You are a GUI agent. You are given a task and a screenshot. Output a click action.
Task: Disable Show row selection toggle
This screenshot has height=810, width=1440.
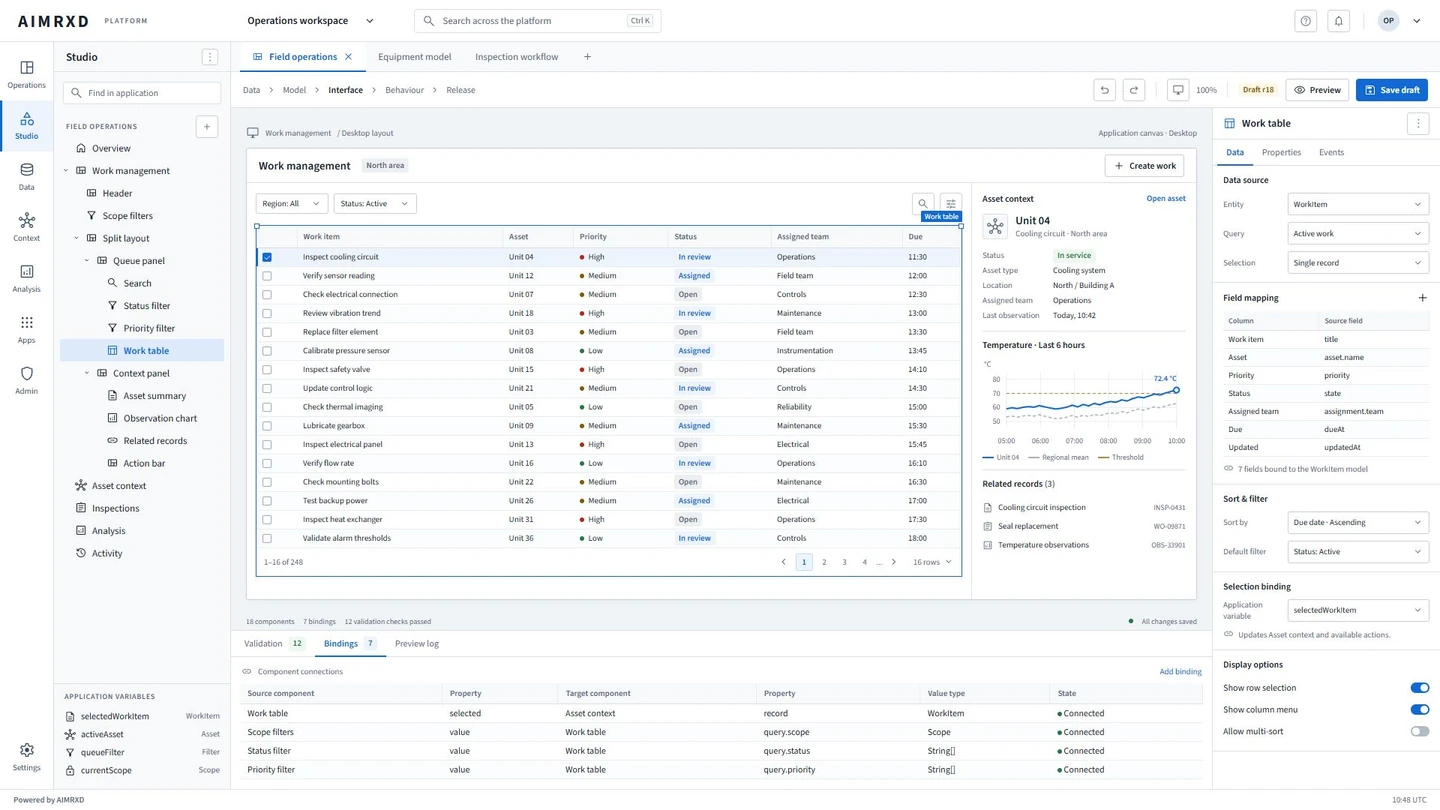coord(1419,688)
